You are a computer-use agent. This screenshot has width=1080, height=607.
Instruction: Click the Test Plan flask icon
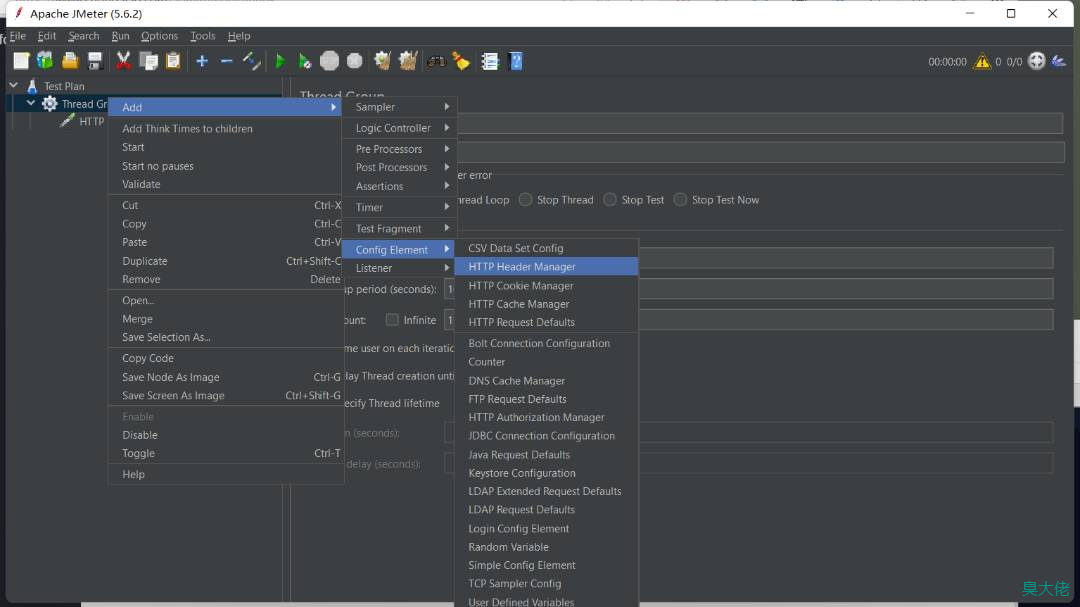(32, 86)
